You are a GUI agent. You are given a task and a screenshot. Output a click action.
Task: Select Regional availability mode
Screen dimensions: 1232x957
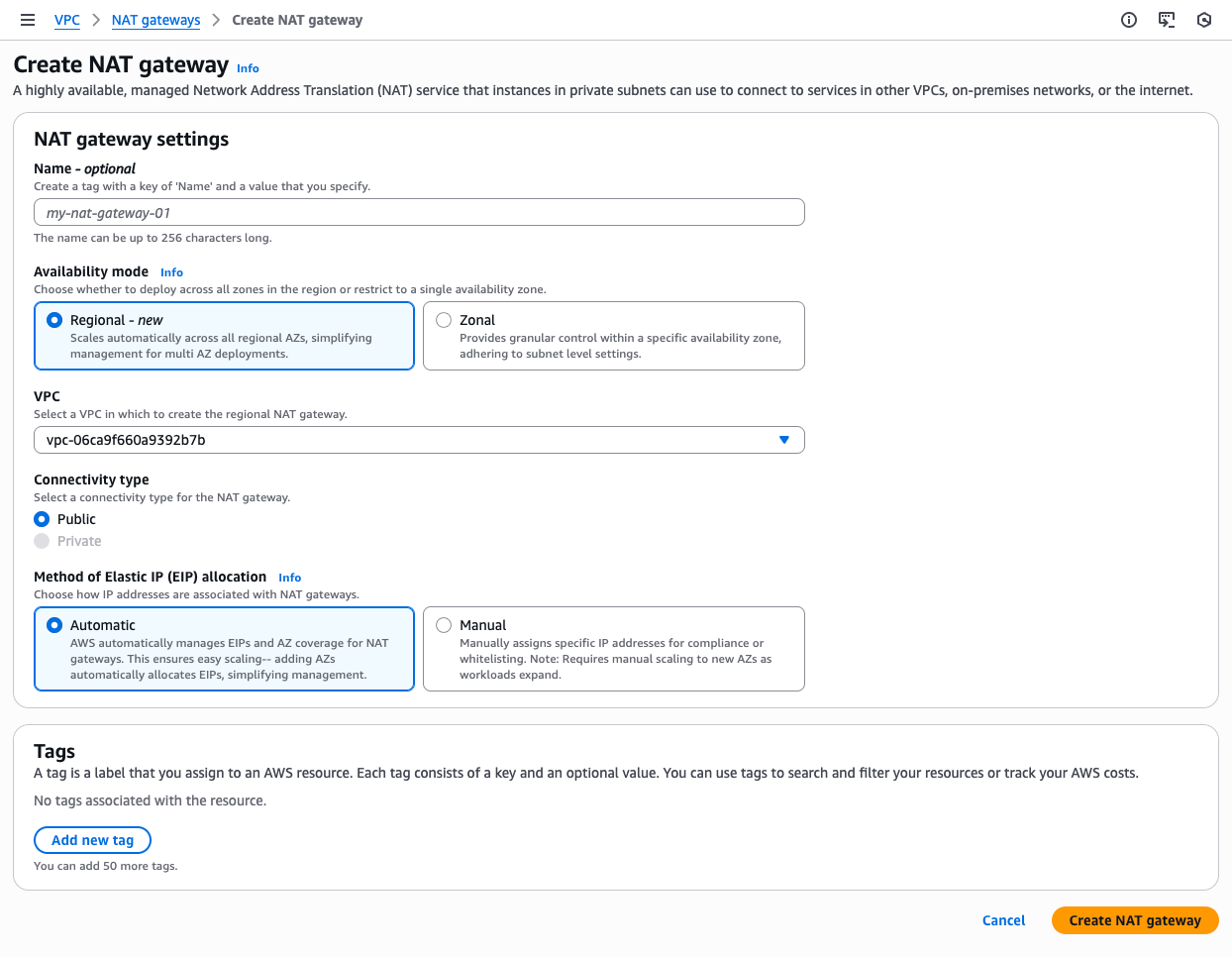click(55, 320)
